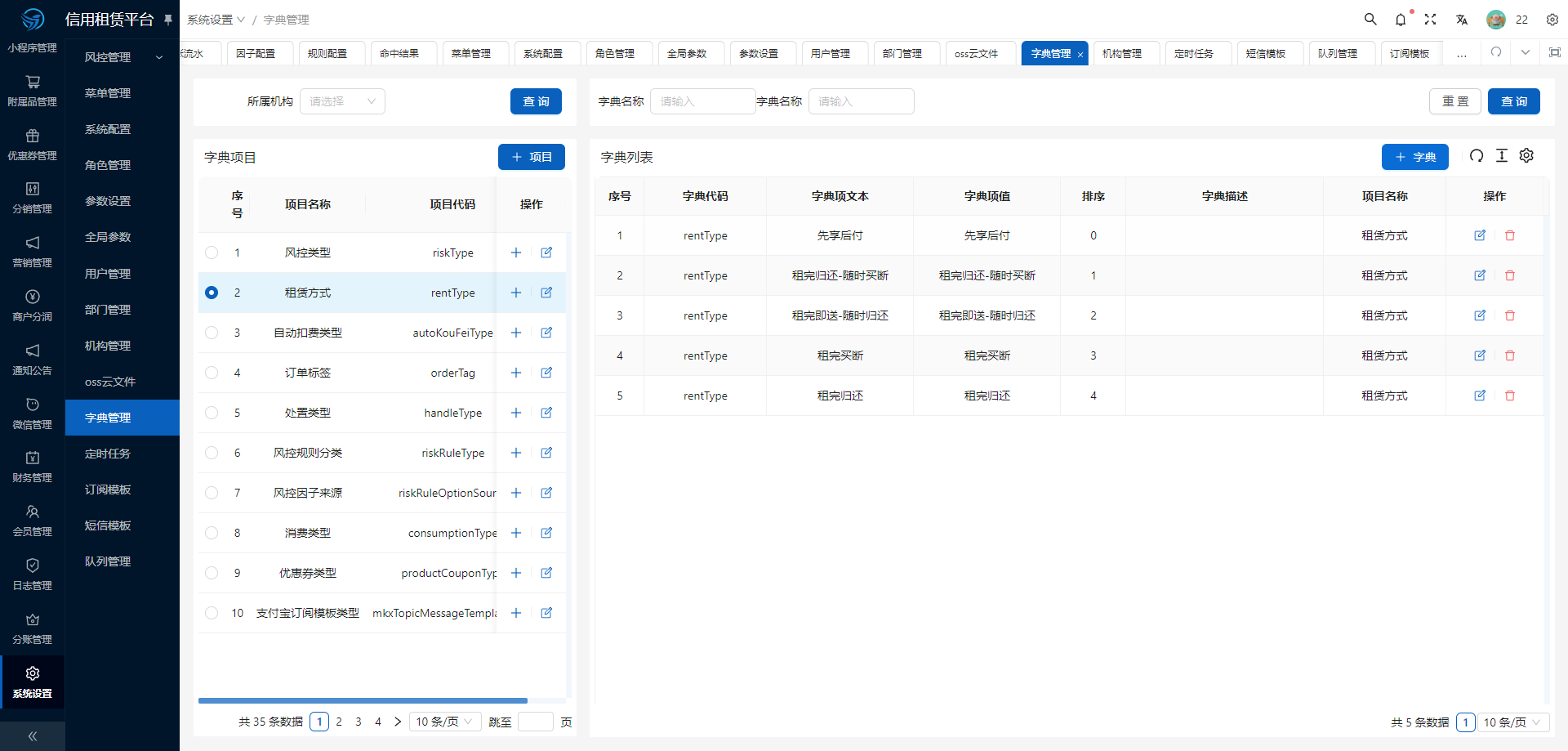
Task: Click 查询 button next to 重置
Action: (1514, 101)
